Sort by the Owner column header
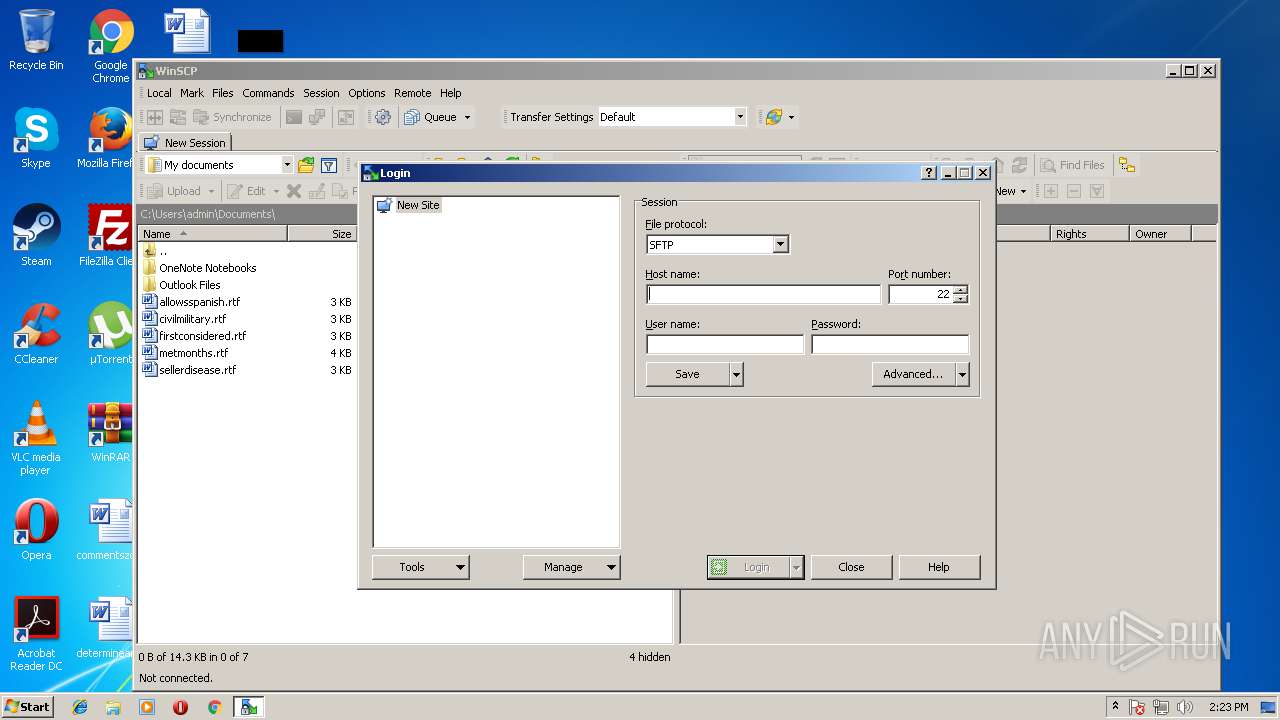 tap(1160, 234)
